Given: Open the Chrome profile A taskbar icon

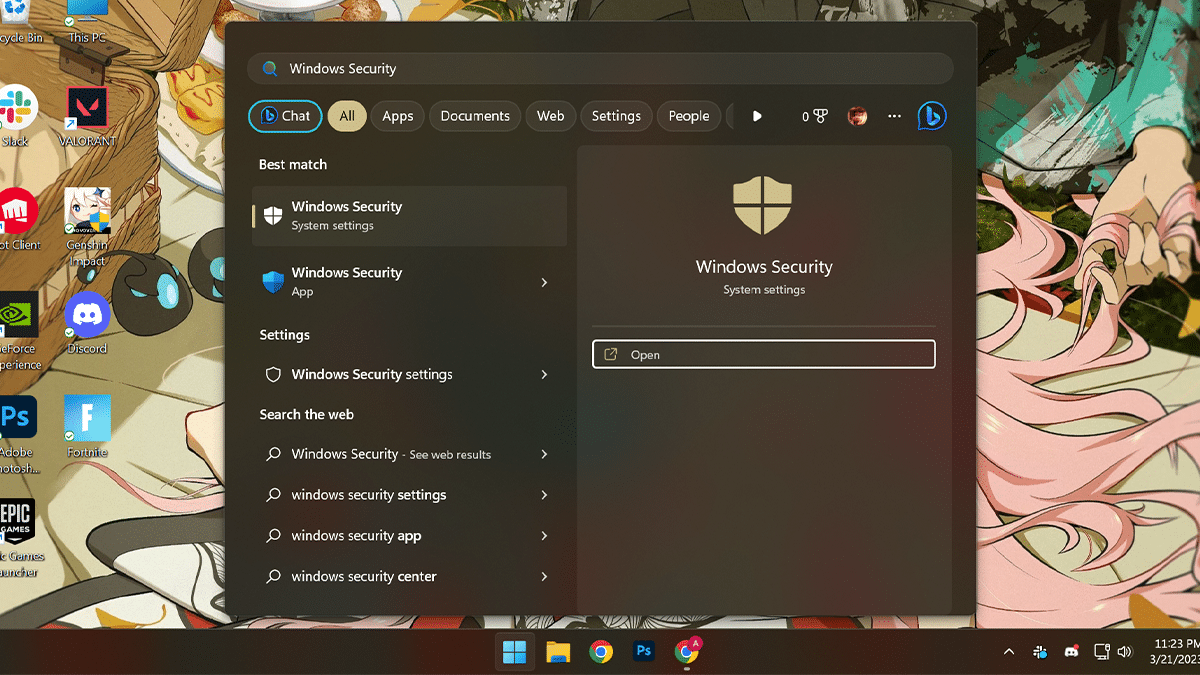Looking at the screenshot, I should click(688, 651).
